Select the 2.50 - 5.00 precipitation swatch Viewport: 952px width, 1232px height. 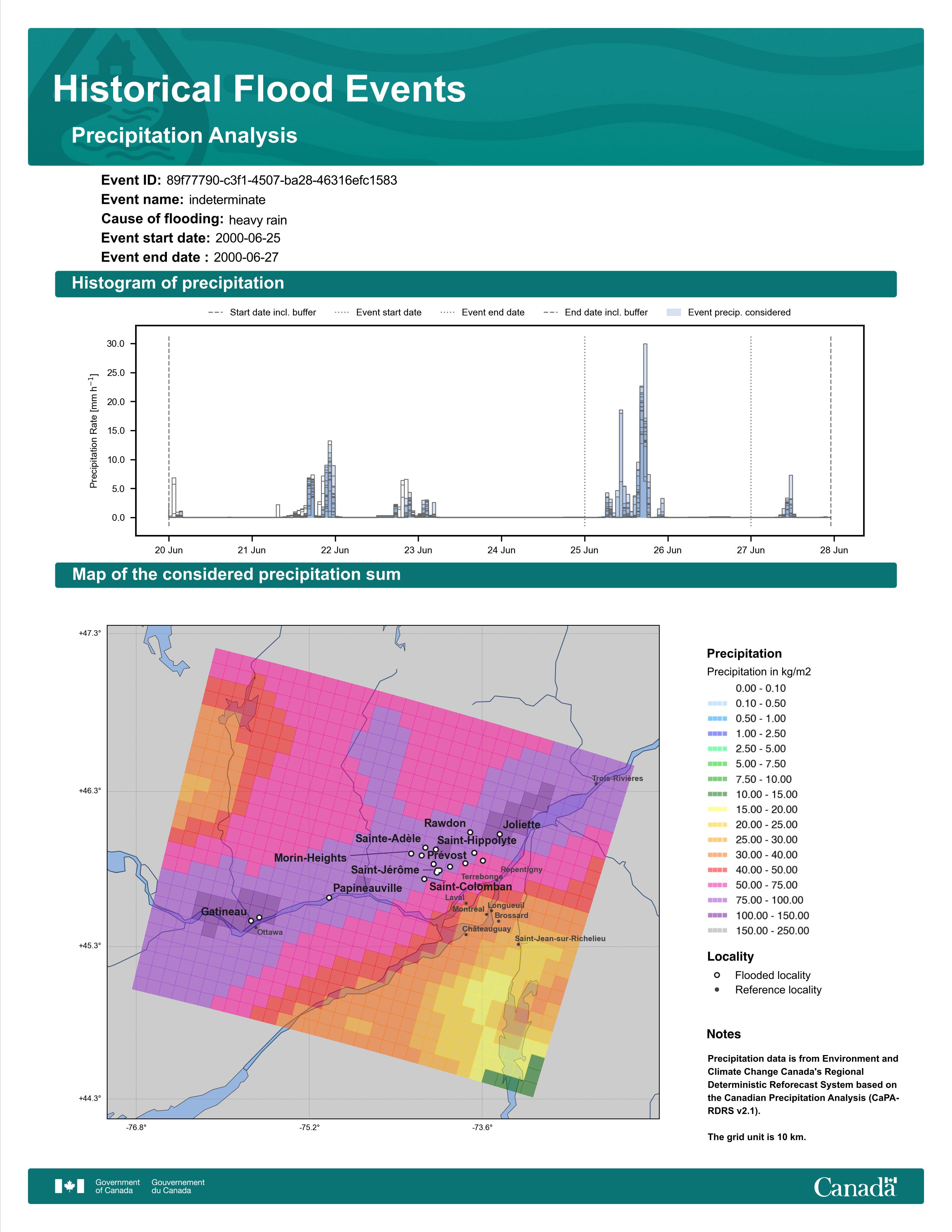click(718, 749)
